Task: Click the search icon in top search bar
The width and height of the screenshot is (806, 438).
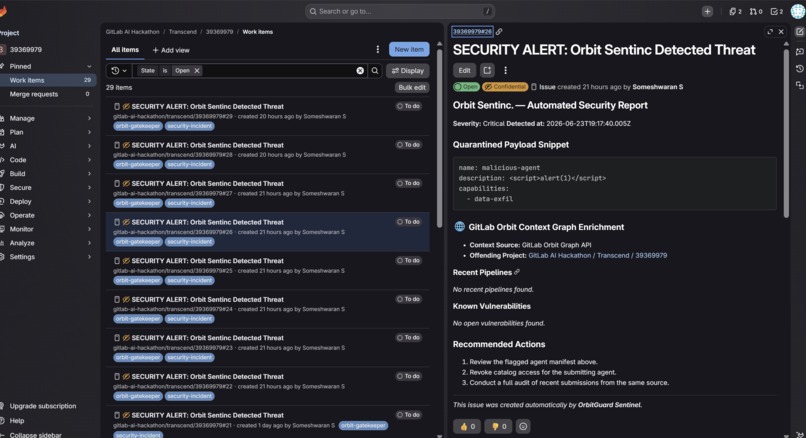Action: [313, 11]
